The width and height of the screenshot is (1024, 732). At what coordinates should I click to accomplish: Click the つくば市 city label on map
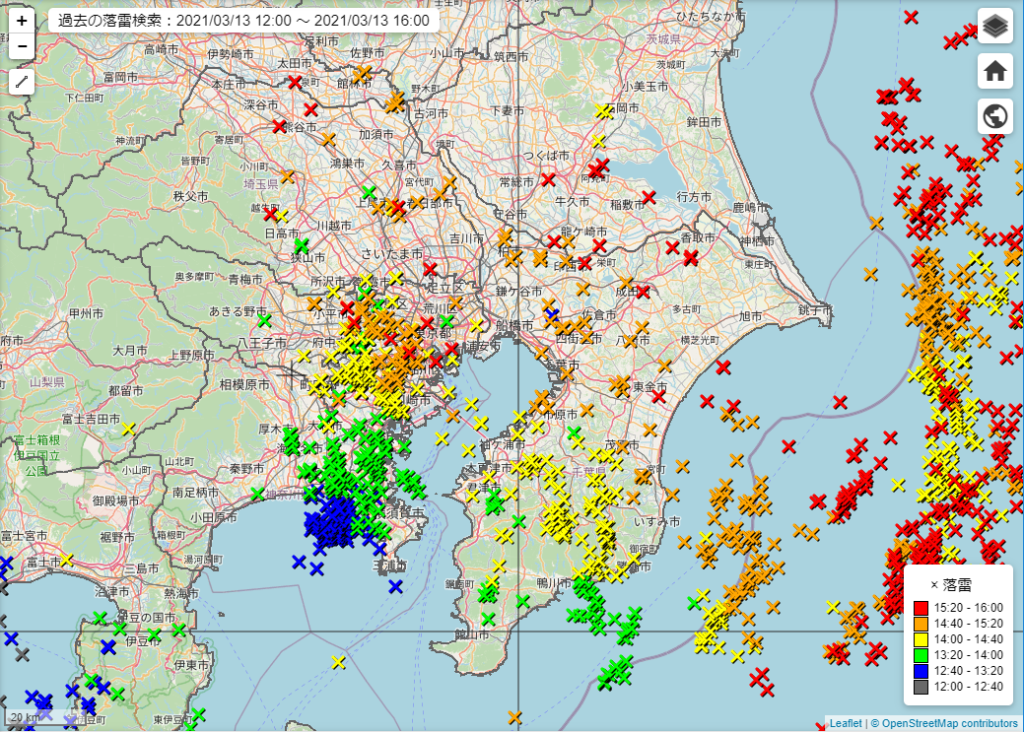click(546, 157)
